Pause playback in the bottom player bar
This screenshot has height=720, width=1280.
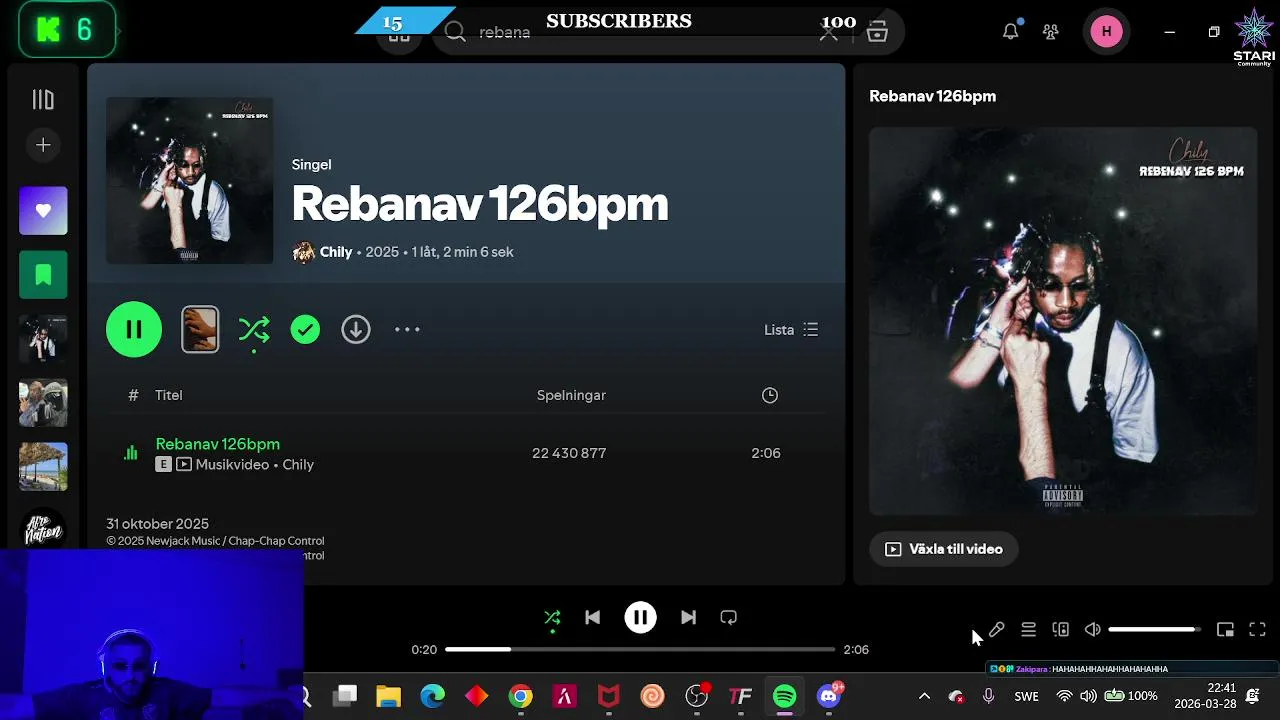point(640,618)
